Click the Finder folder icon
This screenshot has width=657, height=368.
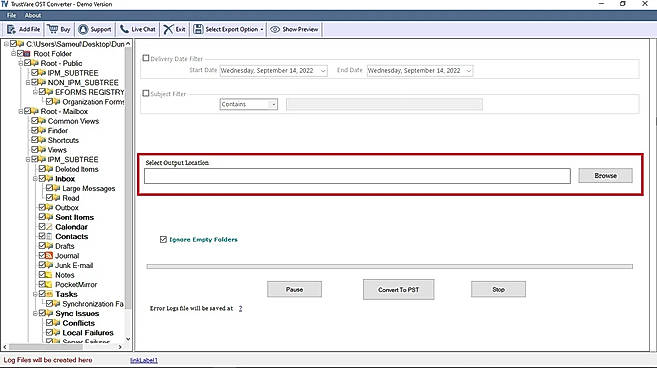point(42,130)
